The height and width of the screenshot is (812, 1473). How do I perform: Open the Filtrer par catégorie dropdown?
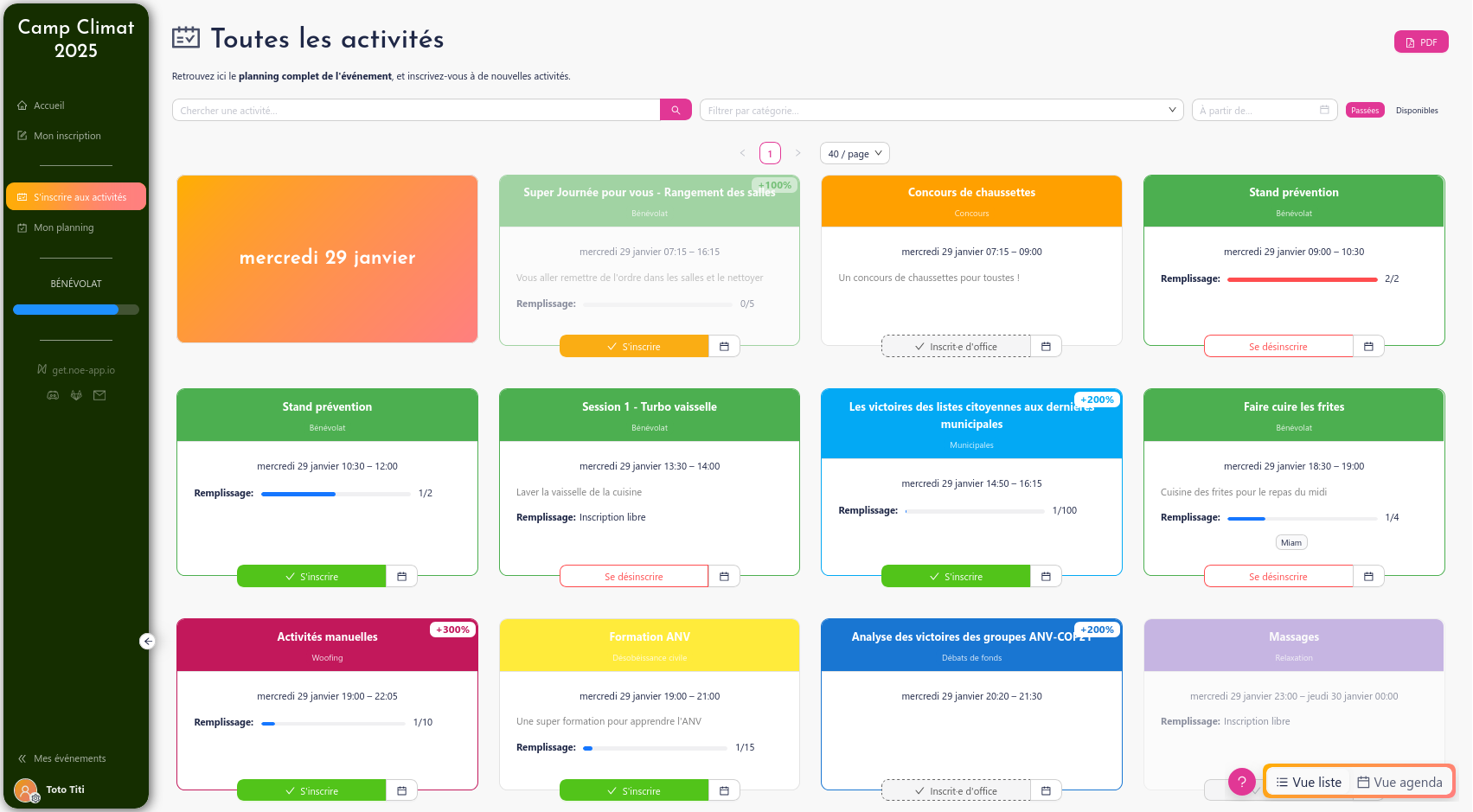pyautogui.click(x=941, y=110)
